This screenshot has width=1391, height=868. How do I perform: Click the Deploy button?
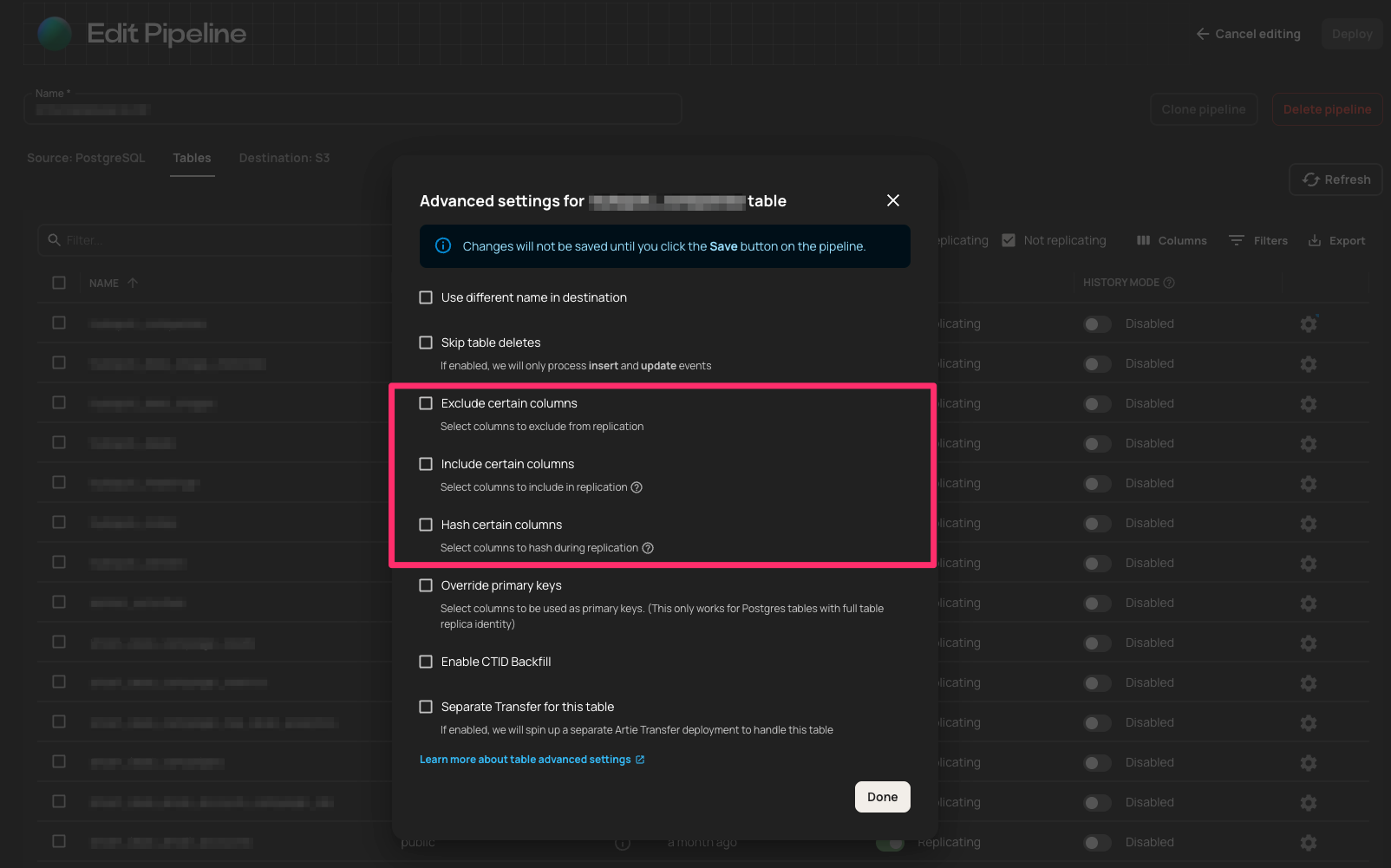tap(1352, 34)
